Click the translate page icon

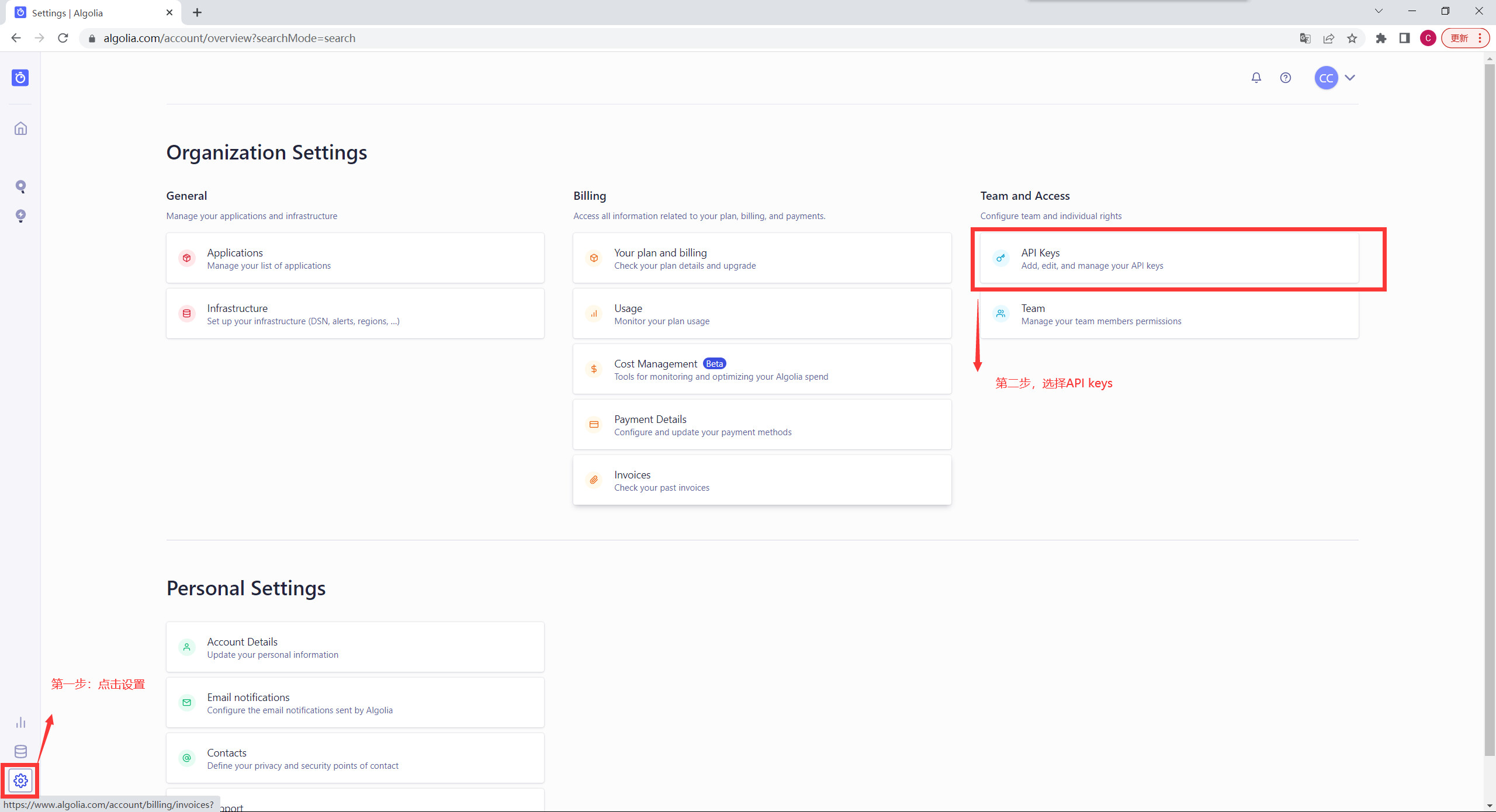[x=1305, y=38]
